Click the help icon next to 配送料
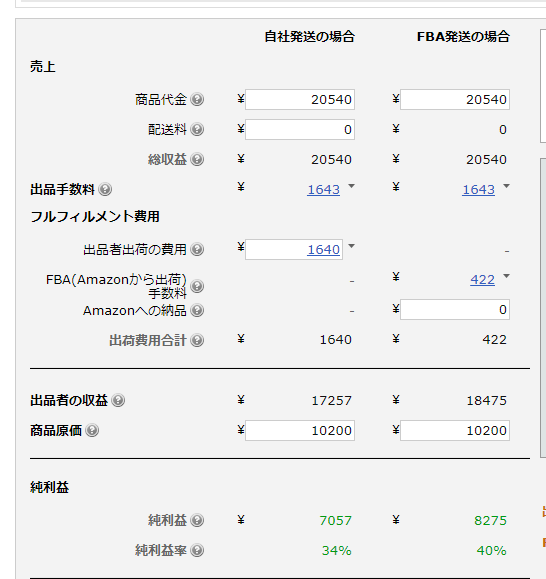 (197, 129)
